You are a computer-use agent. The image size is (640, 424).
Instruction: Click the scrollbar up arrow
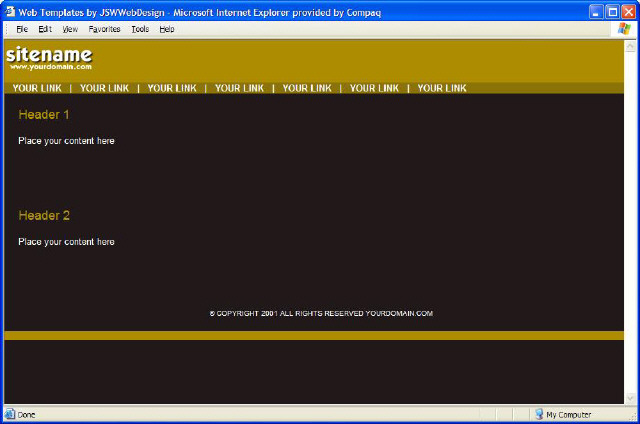630,46
